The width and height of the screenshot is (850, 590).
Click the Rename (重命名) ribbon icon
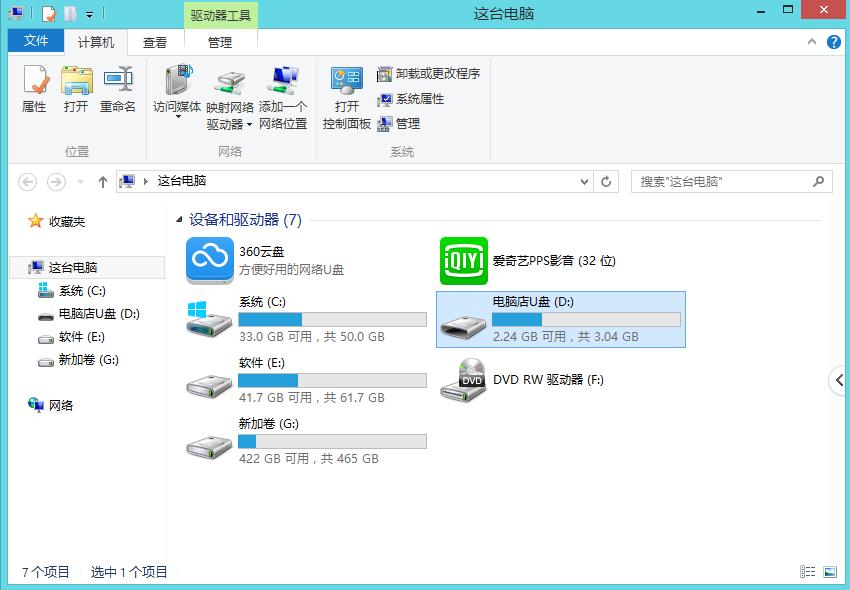point(119,90)
